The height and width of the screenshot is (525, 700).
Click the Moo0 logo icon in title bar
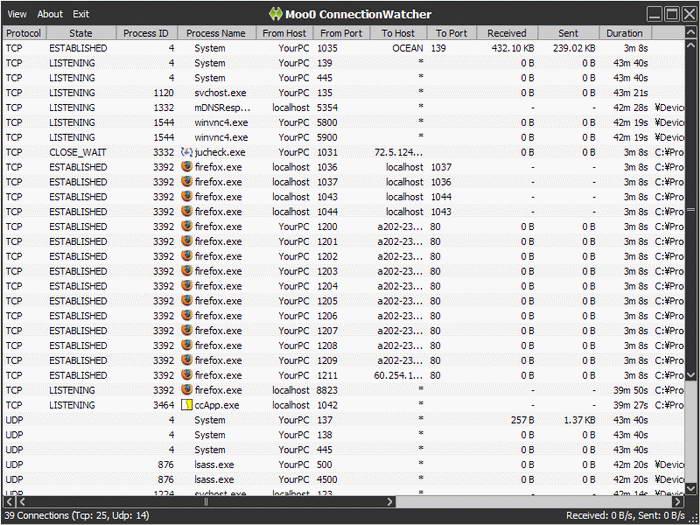pos(276,14)
